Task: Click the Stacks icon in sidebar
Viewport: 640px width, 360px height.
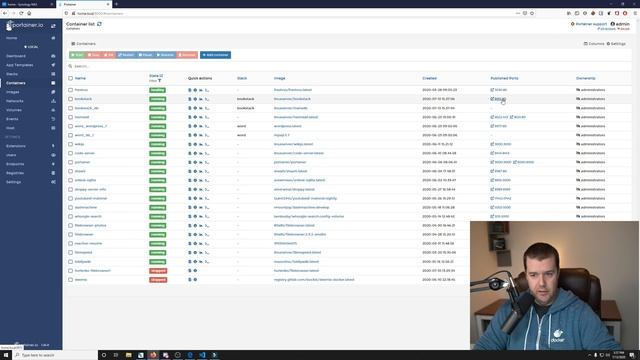Action: click(53, 74)
